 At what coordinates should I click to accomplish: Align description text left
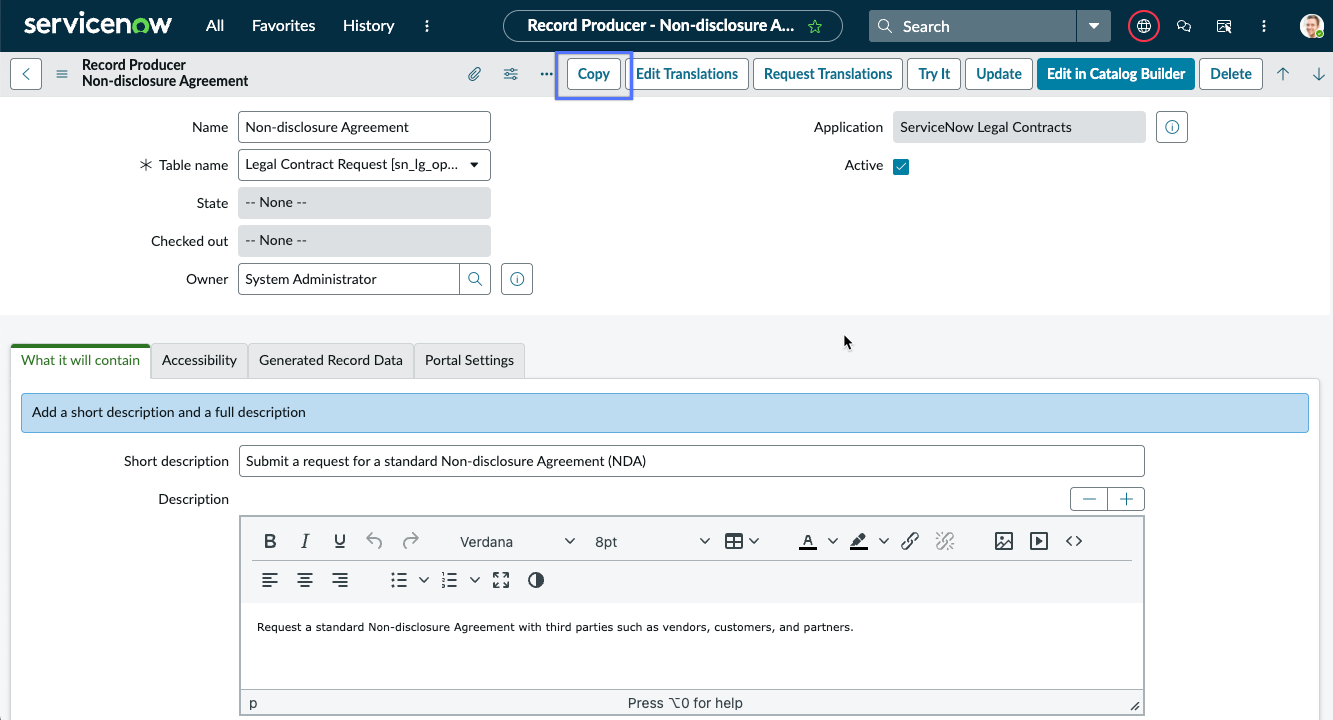click(x=270, y=580)
